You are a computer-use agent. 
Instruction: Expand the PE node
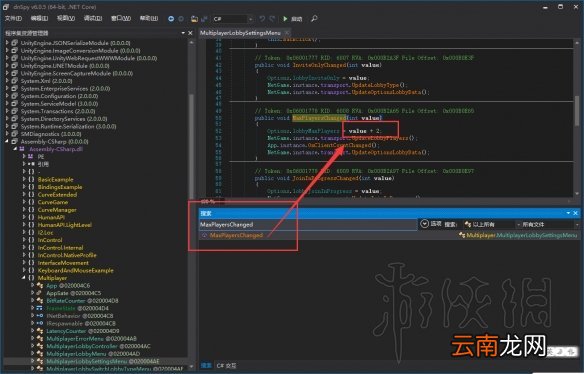tap(24, 156)
